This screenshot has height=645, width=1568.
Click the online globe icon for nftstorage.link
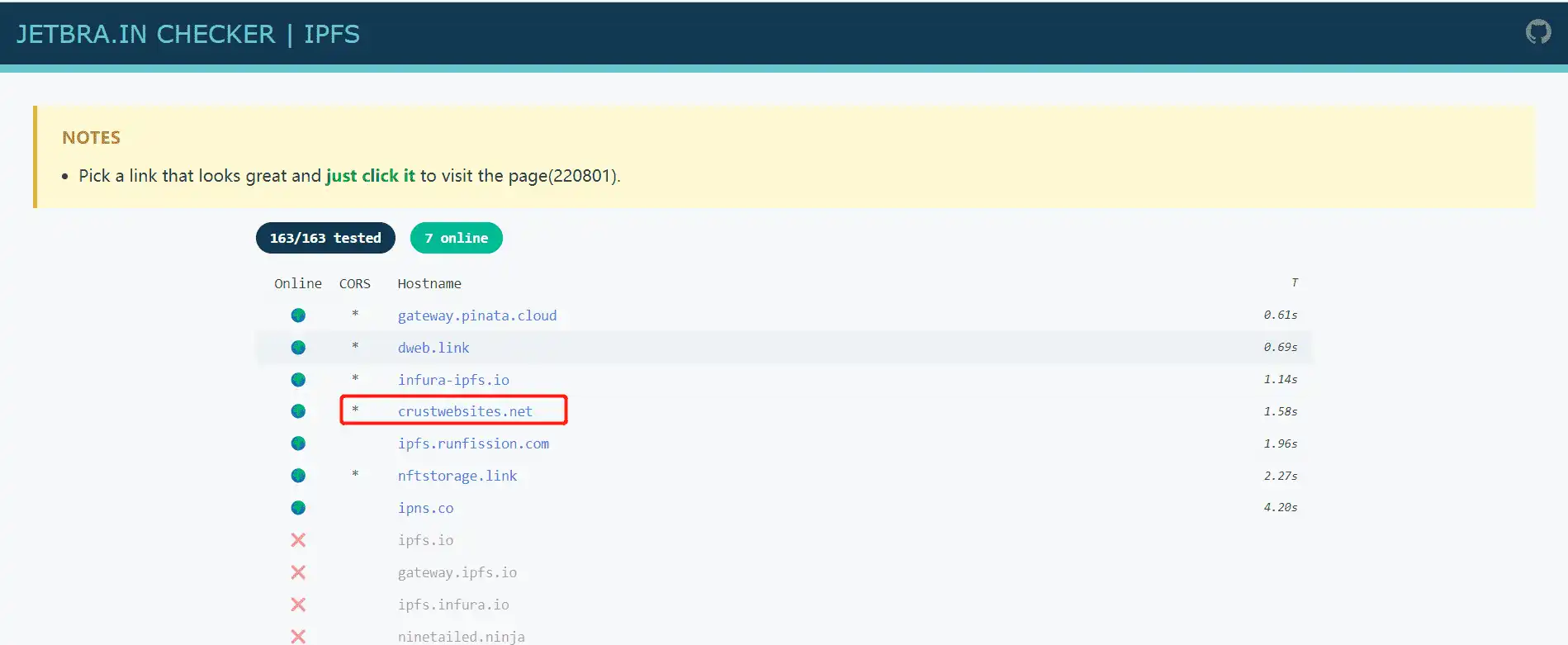pyautogui.click(x=298, y=476)
